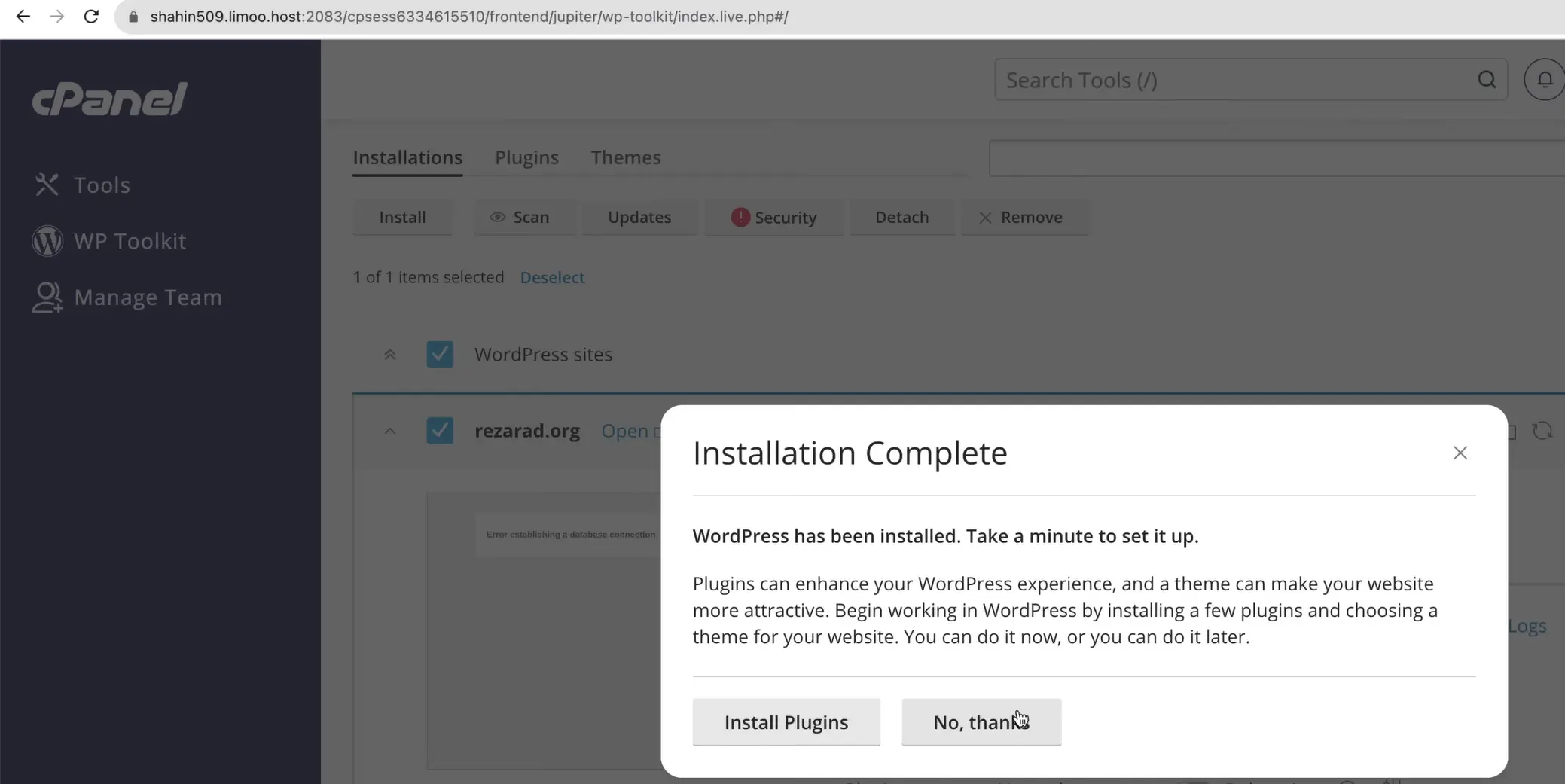Close the Installation Complete dialog
1565x784 pixels.
1460,453
